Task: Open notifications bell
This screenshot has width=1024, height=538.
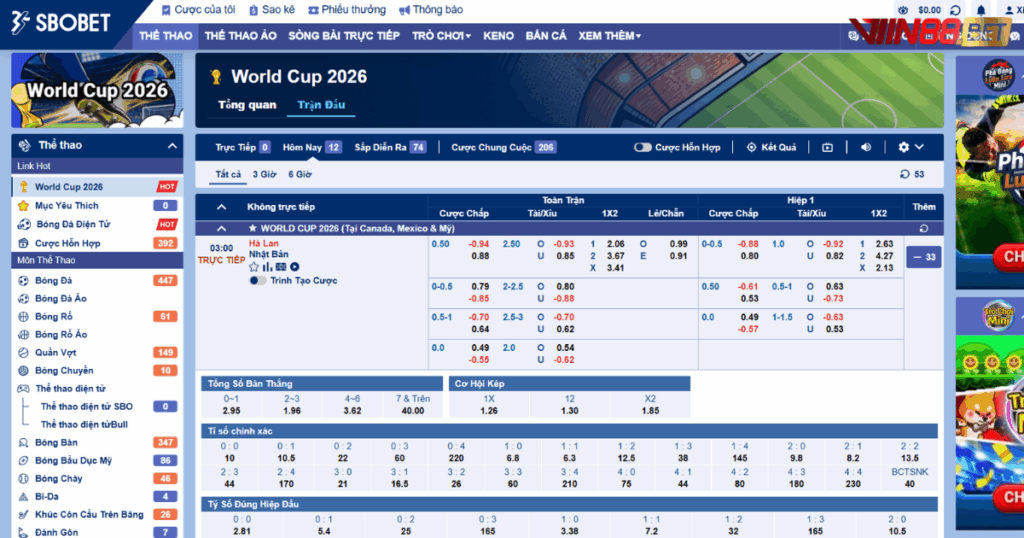Action: [x=981, y=10]
